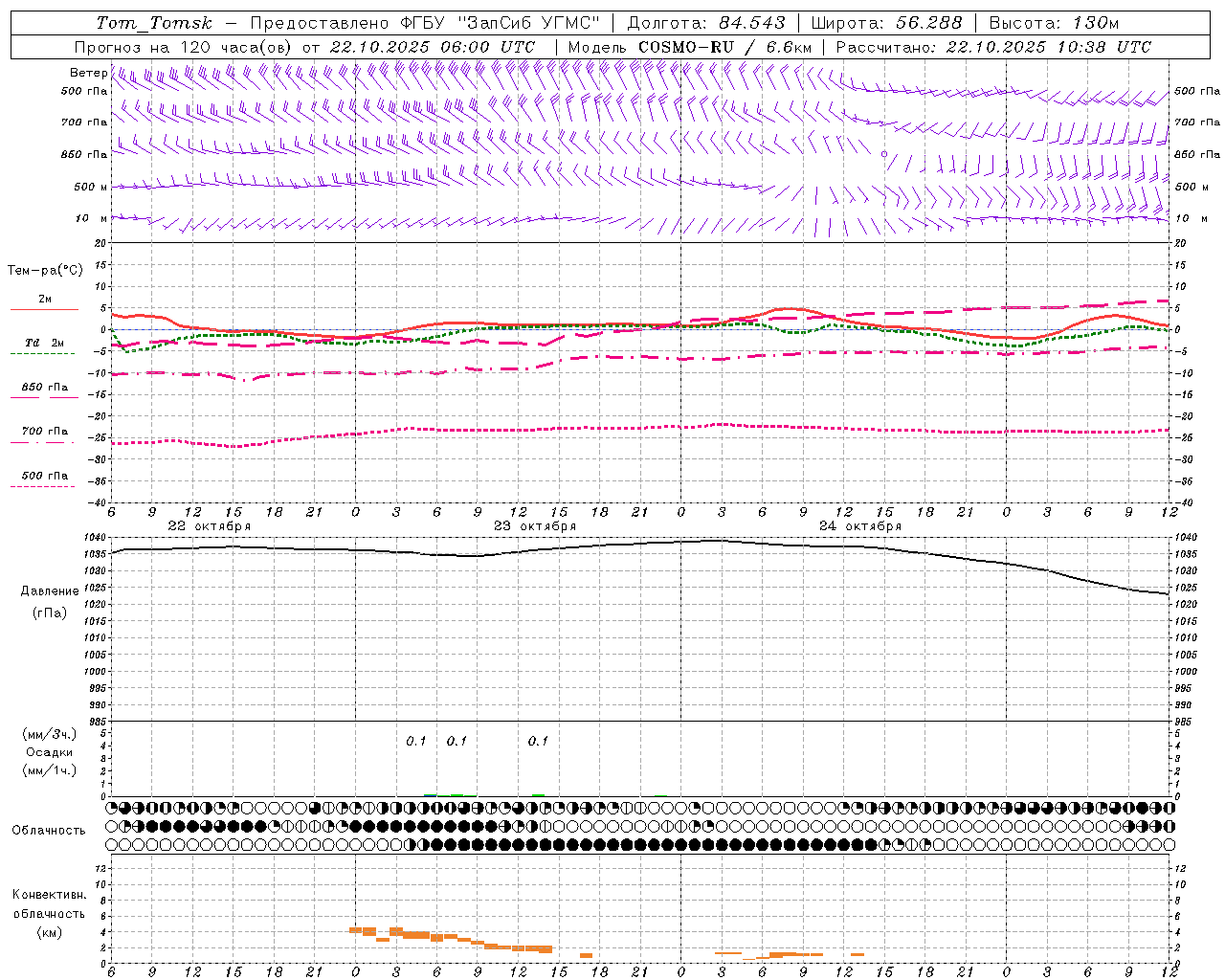Click the Осадки panel label
Viewport: 1225px width, 980px height.
pyautogui.click(x=50, y=752)
